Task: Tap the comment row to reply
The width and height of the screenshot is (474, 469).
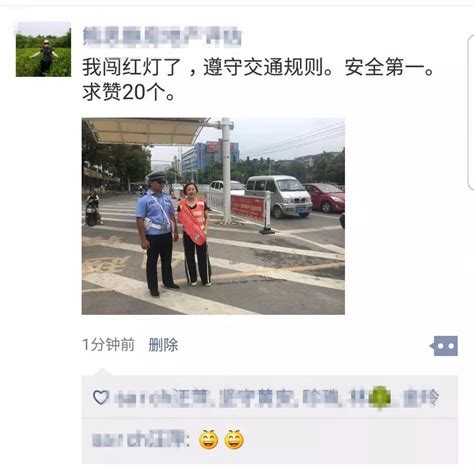Action: point(270,440)
